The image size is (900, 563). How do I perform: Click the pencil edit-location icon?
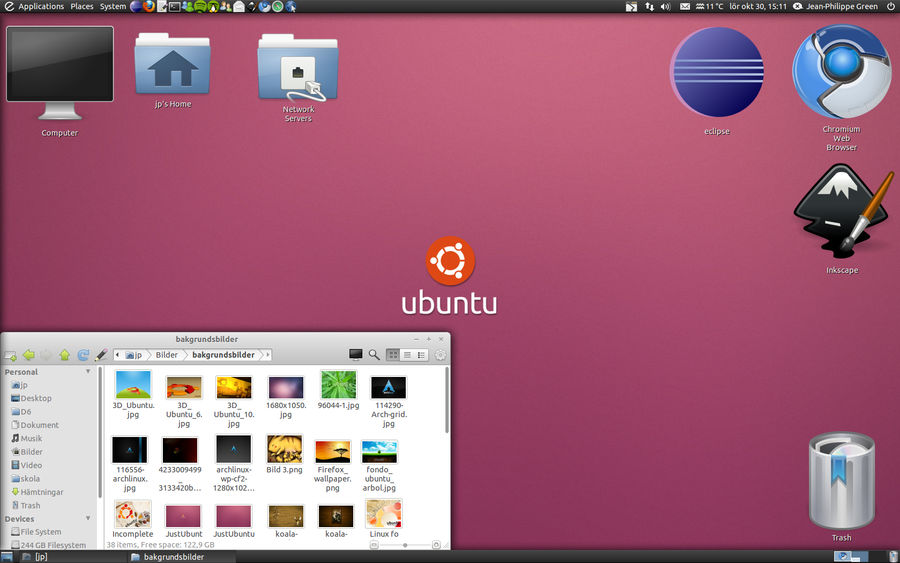point(101,355)
